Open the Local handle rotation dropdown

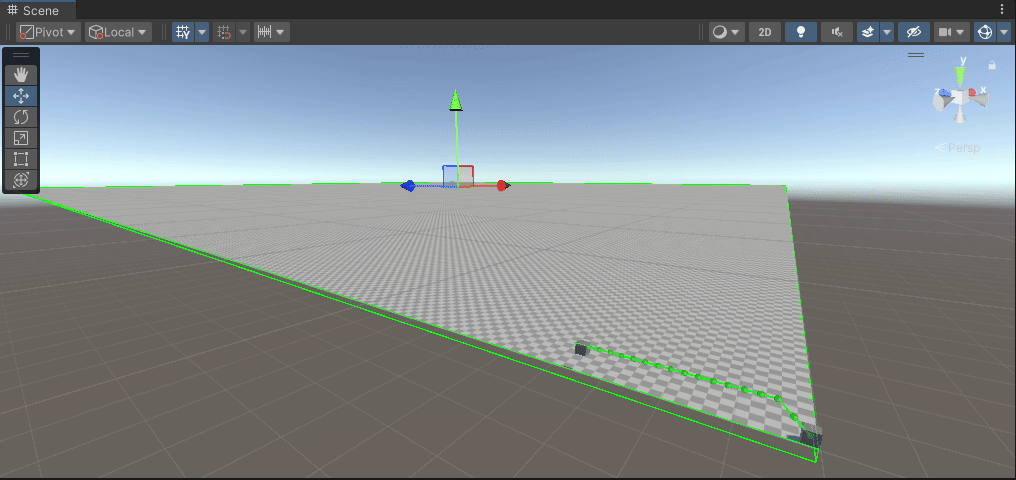point(119,32)
